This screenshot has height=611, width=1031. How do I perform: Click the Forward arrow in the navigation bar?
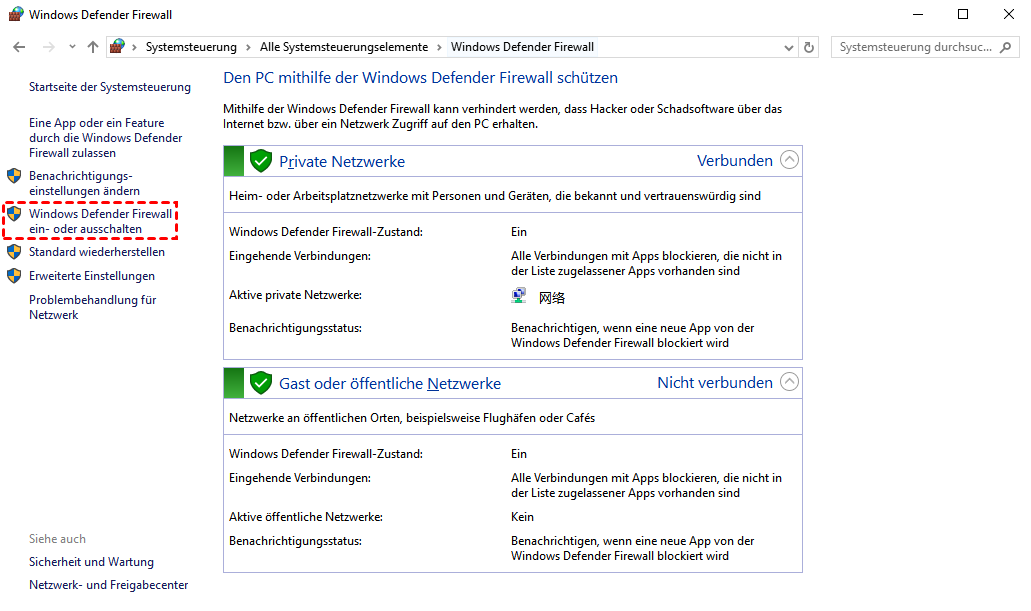coord(48,47)
